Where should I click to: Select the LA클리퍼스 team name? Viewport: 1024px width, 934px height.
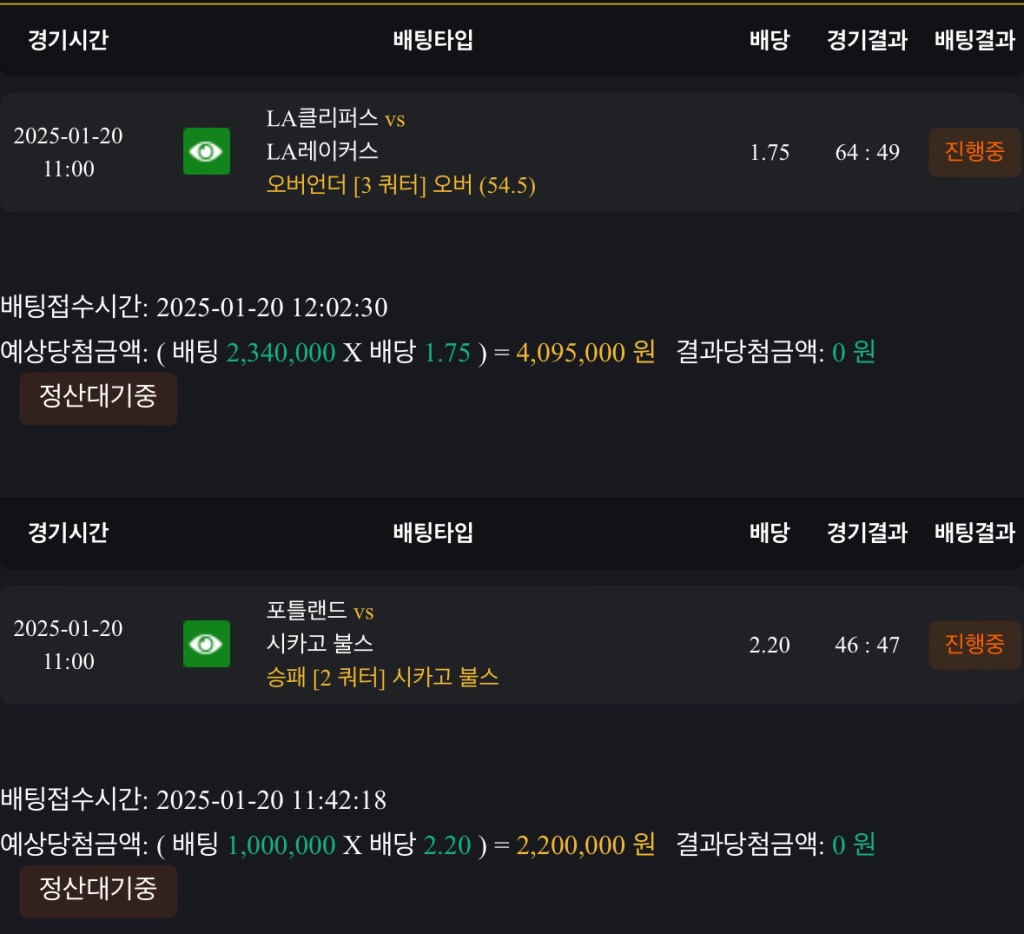tap(322, 119)
